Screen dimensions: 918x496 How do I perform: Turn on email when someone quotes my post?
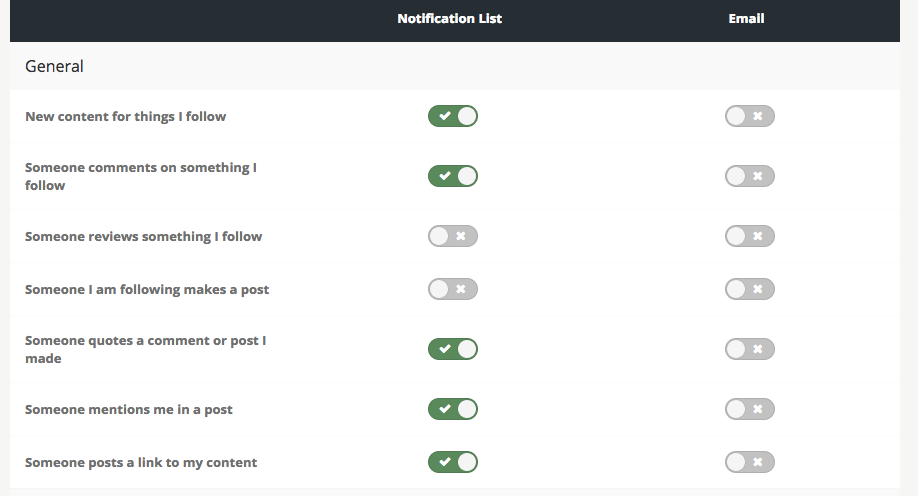749,349
